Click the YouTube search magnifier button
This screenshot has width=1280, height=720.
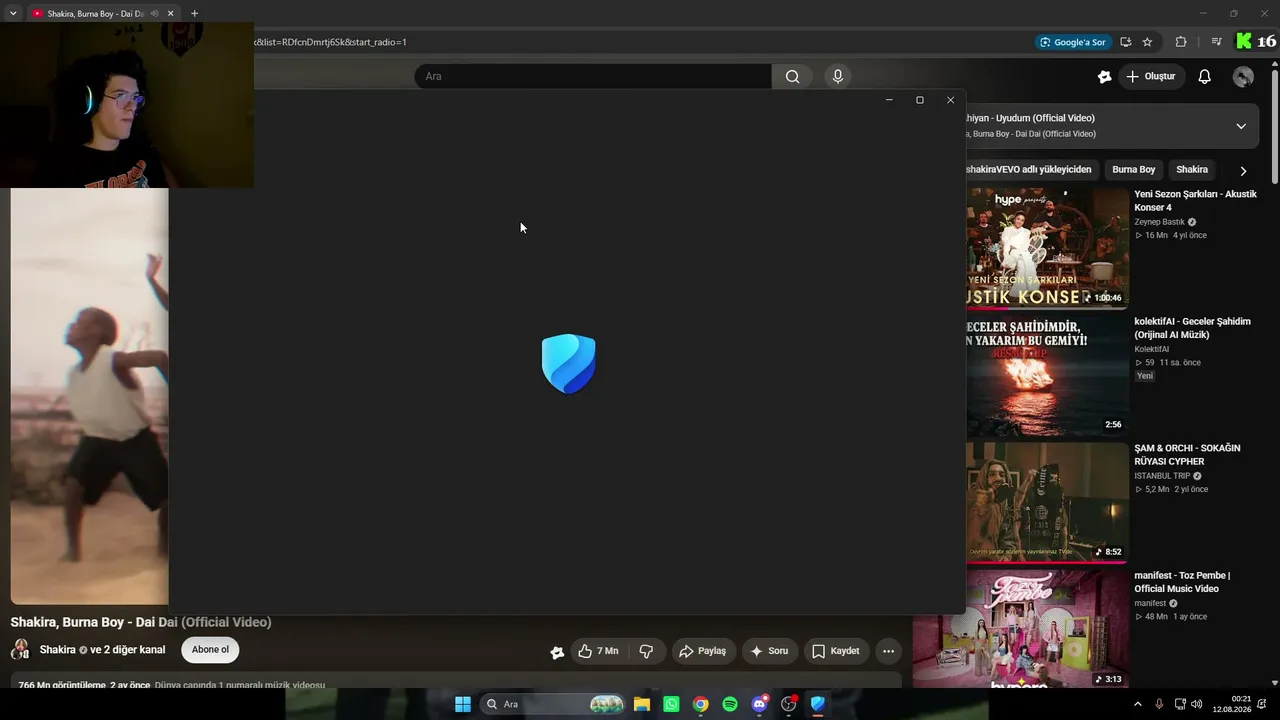(792, 76)
